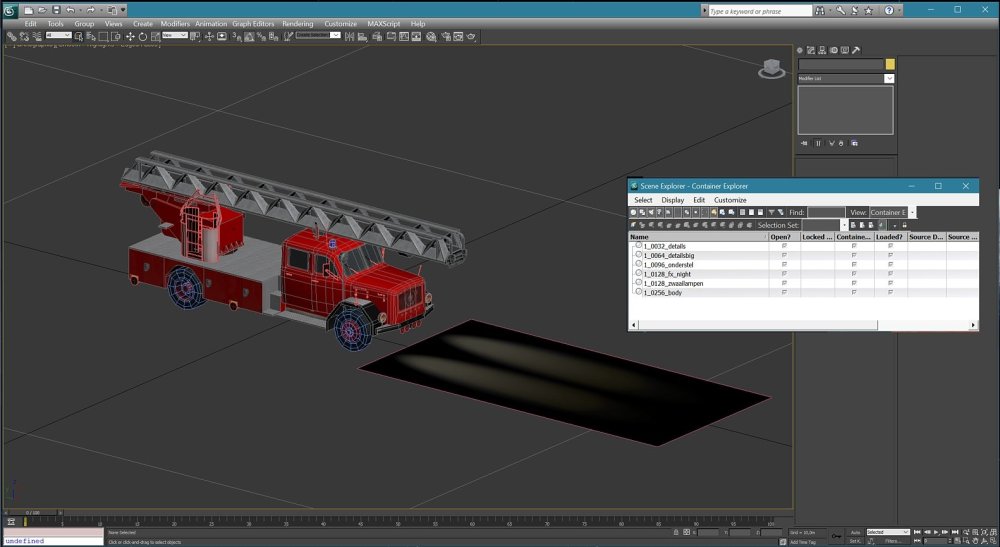Toggle Container checkbox for 1_0128_fx_night
Screen dimensions: 1000x547
[x=853, y=274]
